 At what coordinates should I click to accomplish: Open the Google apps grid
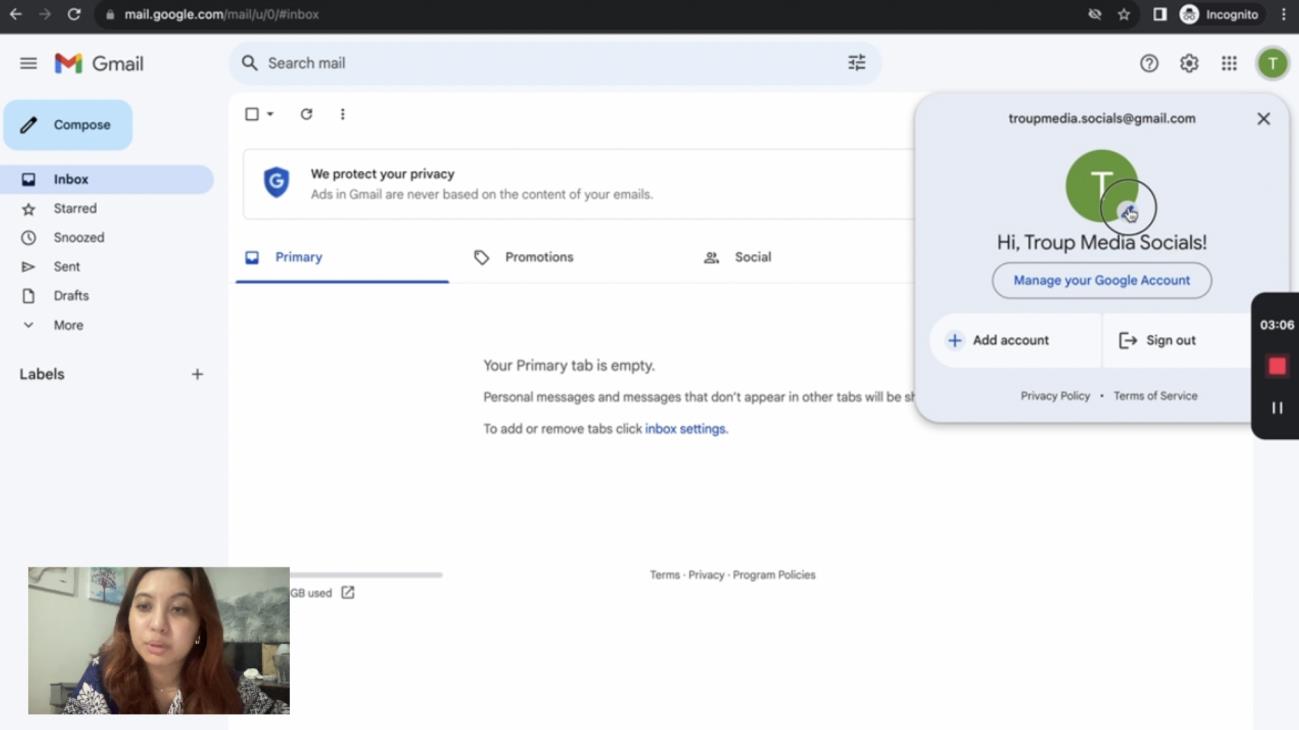1229,63
